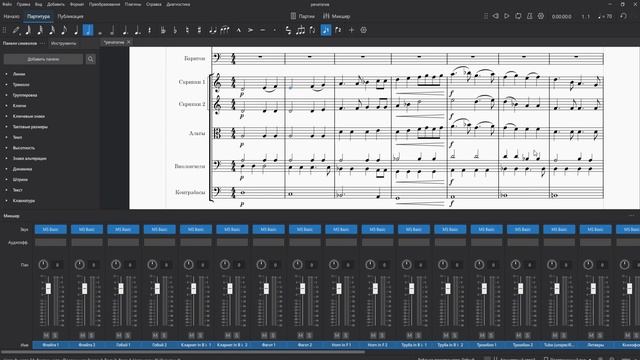Open MS Basic sound for Флейта 1
The image size is (640, 360).
click(51, 229)
